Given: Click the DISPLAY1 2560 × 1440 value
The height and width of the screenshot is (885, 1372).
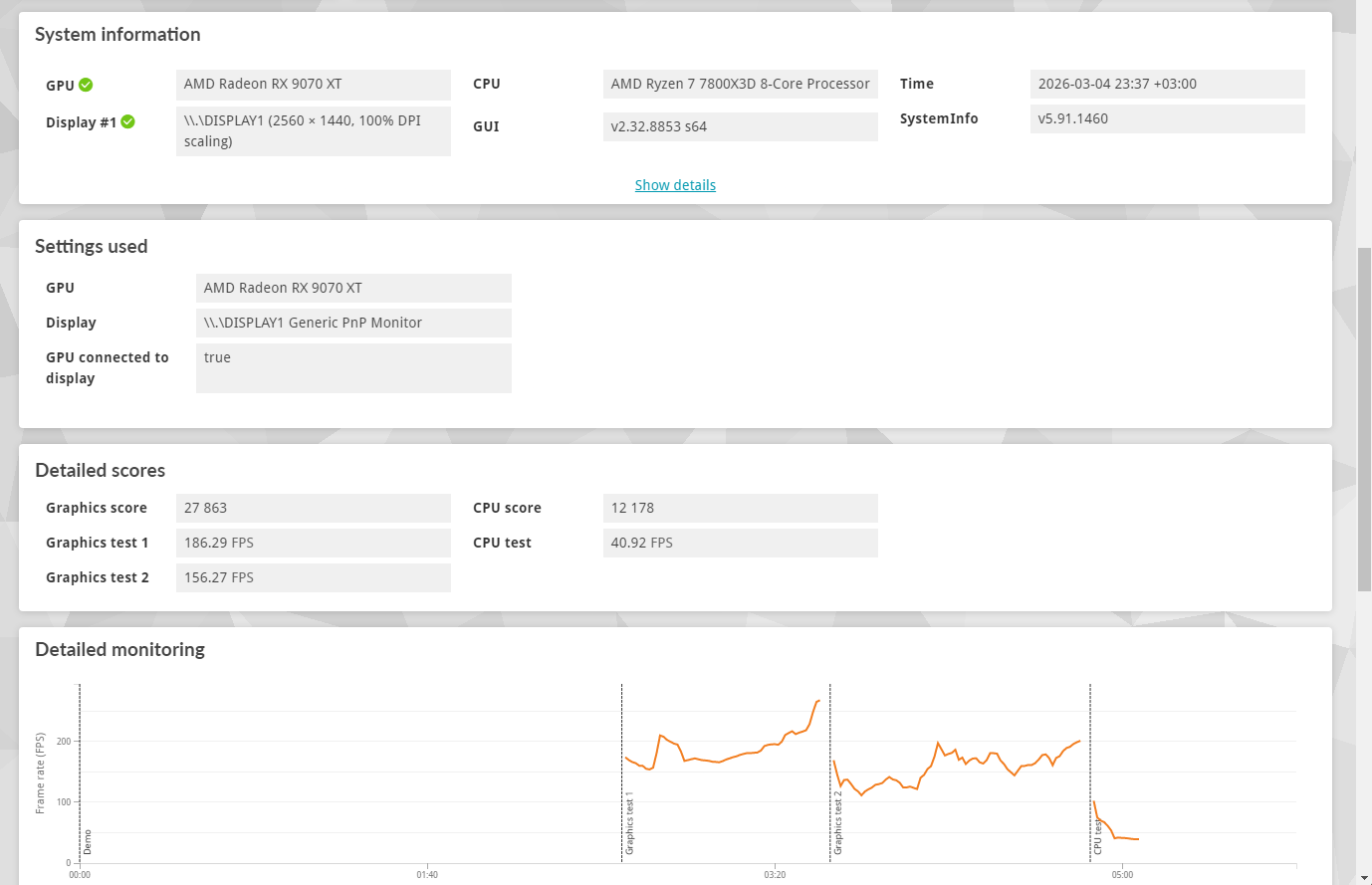Looking at the screenshot, I should tap(314, 131).
